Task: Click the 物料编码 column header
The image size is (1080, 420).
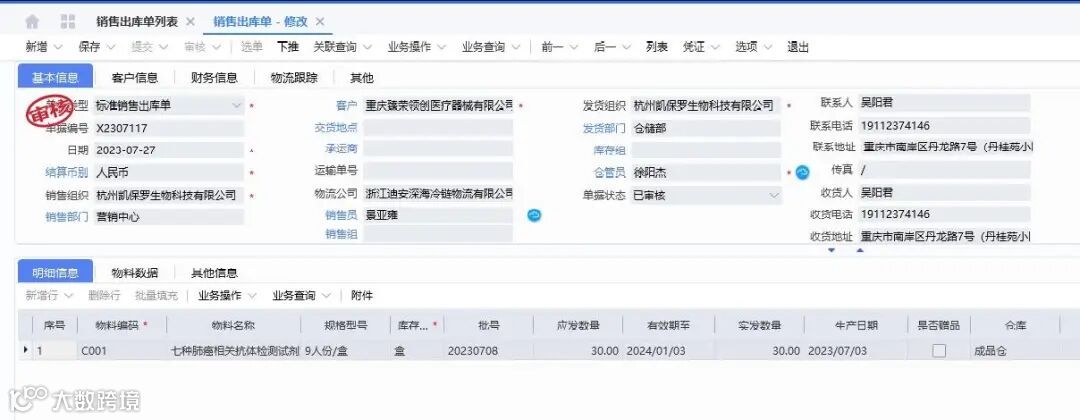Action: [121, 324]
